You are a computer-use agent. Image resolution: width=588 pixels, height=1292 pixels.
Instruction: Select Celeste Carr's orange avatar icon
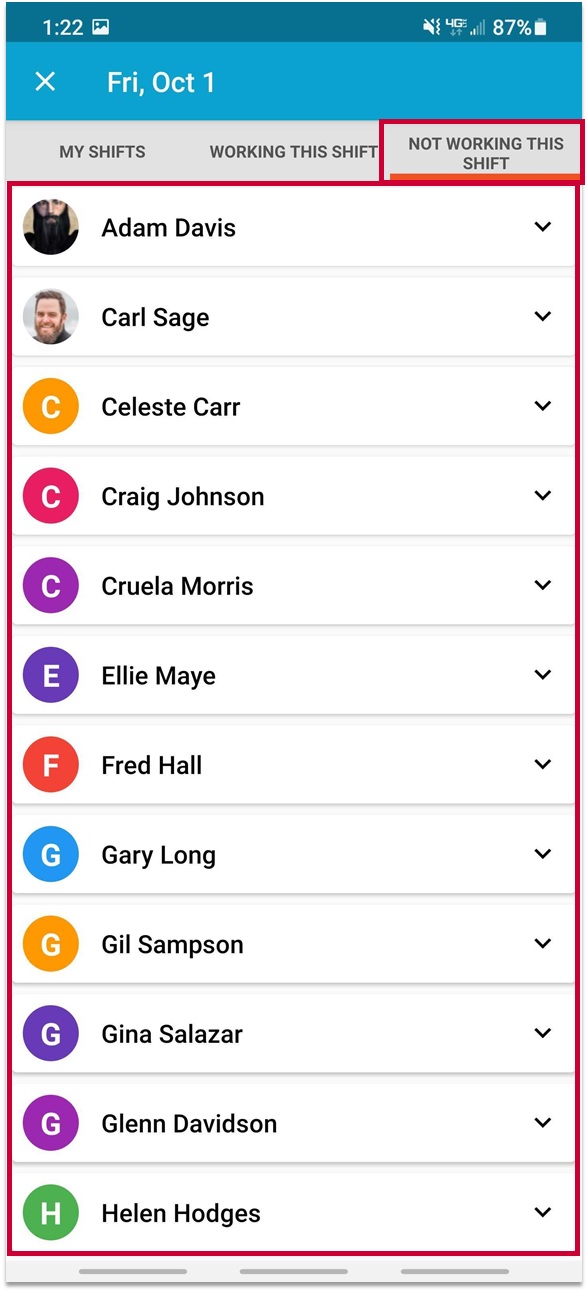pos(51,407)
